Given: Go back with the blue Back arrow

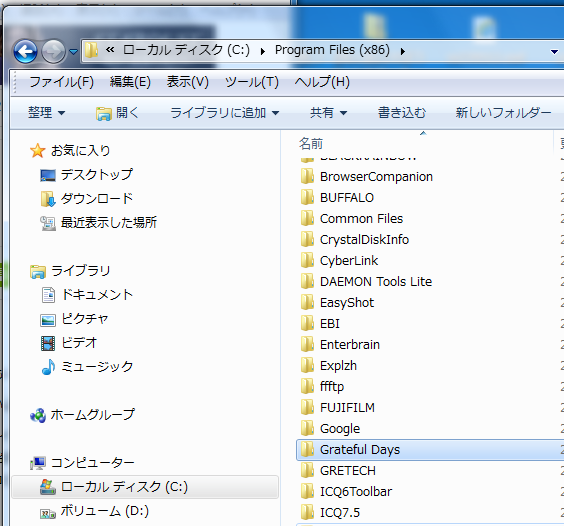Looking at the screenshot, I should click(25, 51).
